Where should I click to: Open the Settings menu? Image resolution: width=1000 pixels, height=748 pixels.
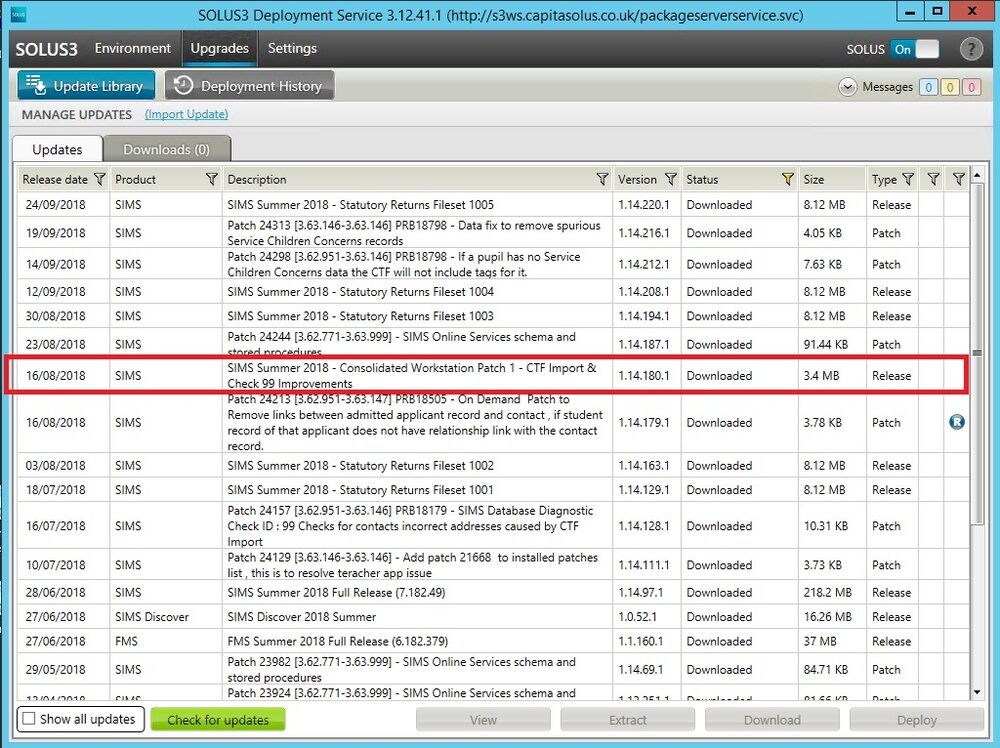click(292, 48)
